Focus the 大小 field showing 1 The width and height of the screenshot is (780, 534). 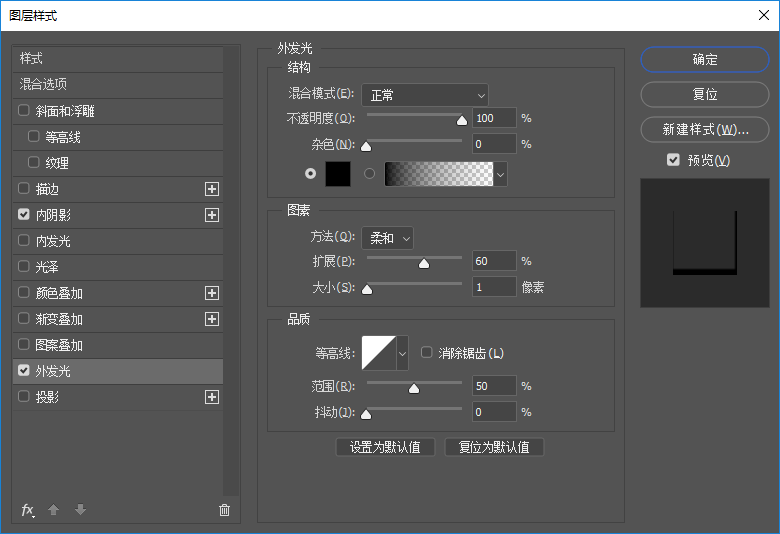point(494,287)
